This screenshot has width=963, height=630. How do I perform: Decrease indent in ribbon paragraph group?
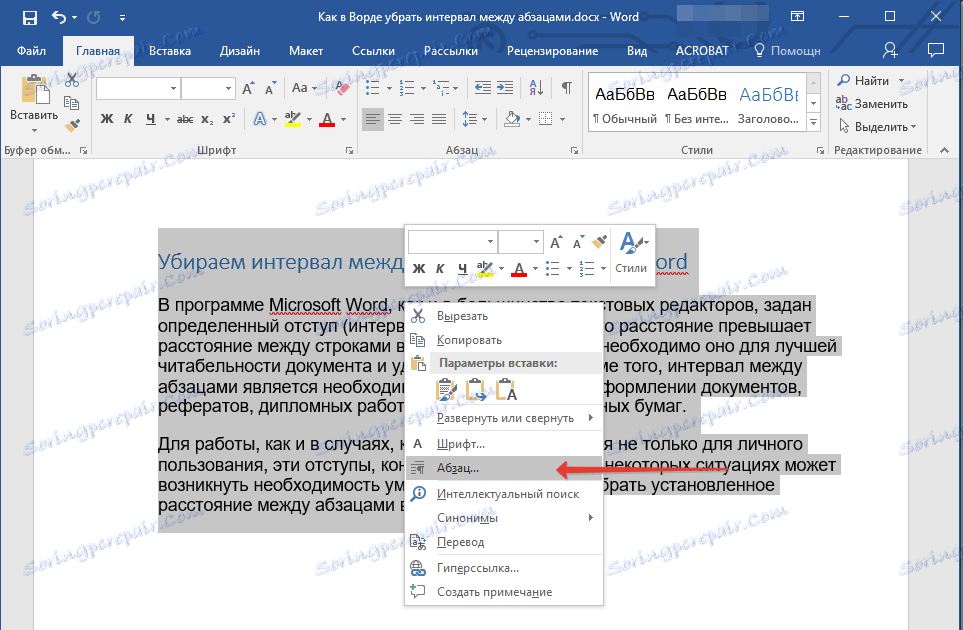click(483, 88)
